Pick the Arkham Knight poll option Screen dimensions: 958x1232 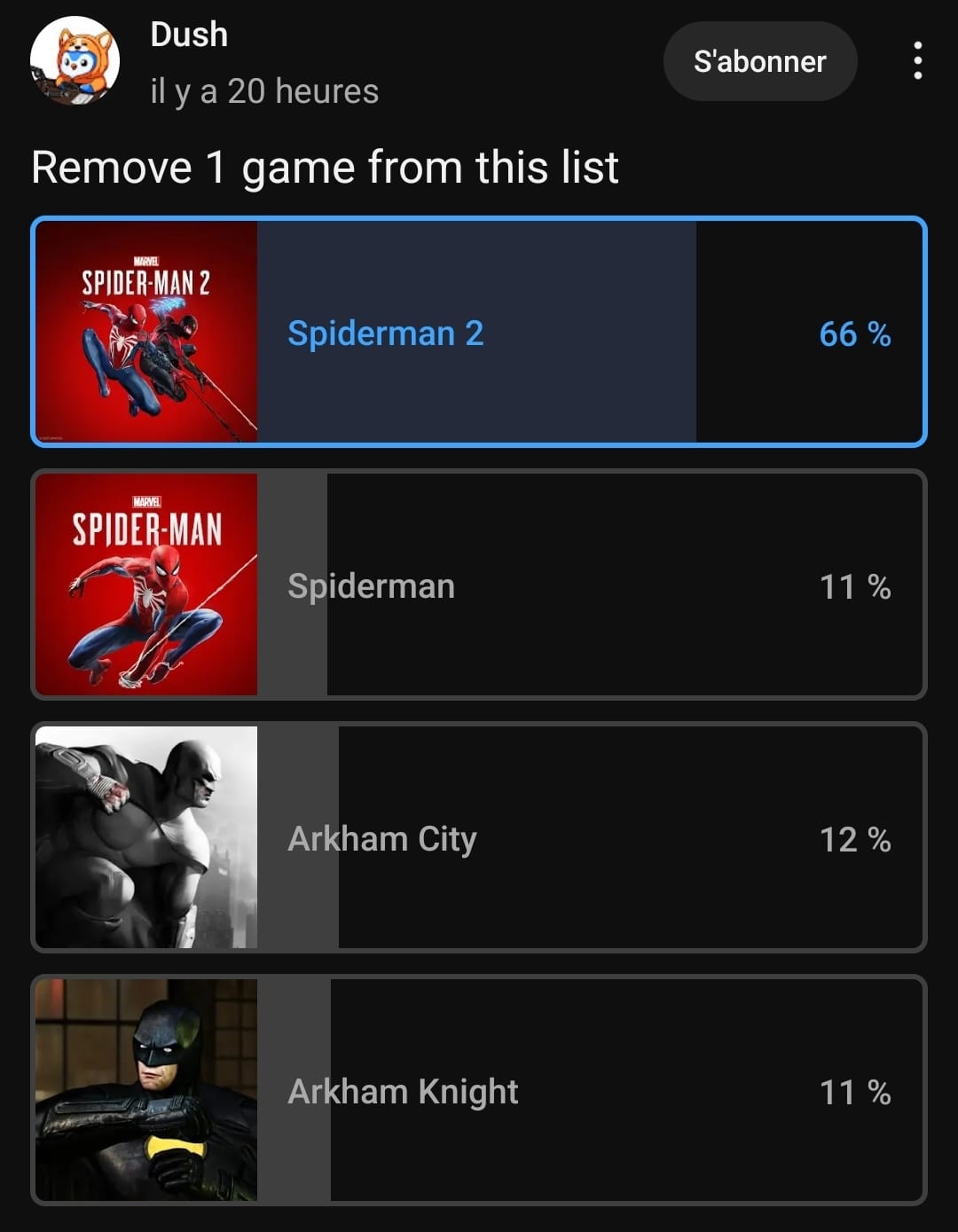[x=479, y=1090]
